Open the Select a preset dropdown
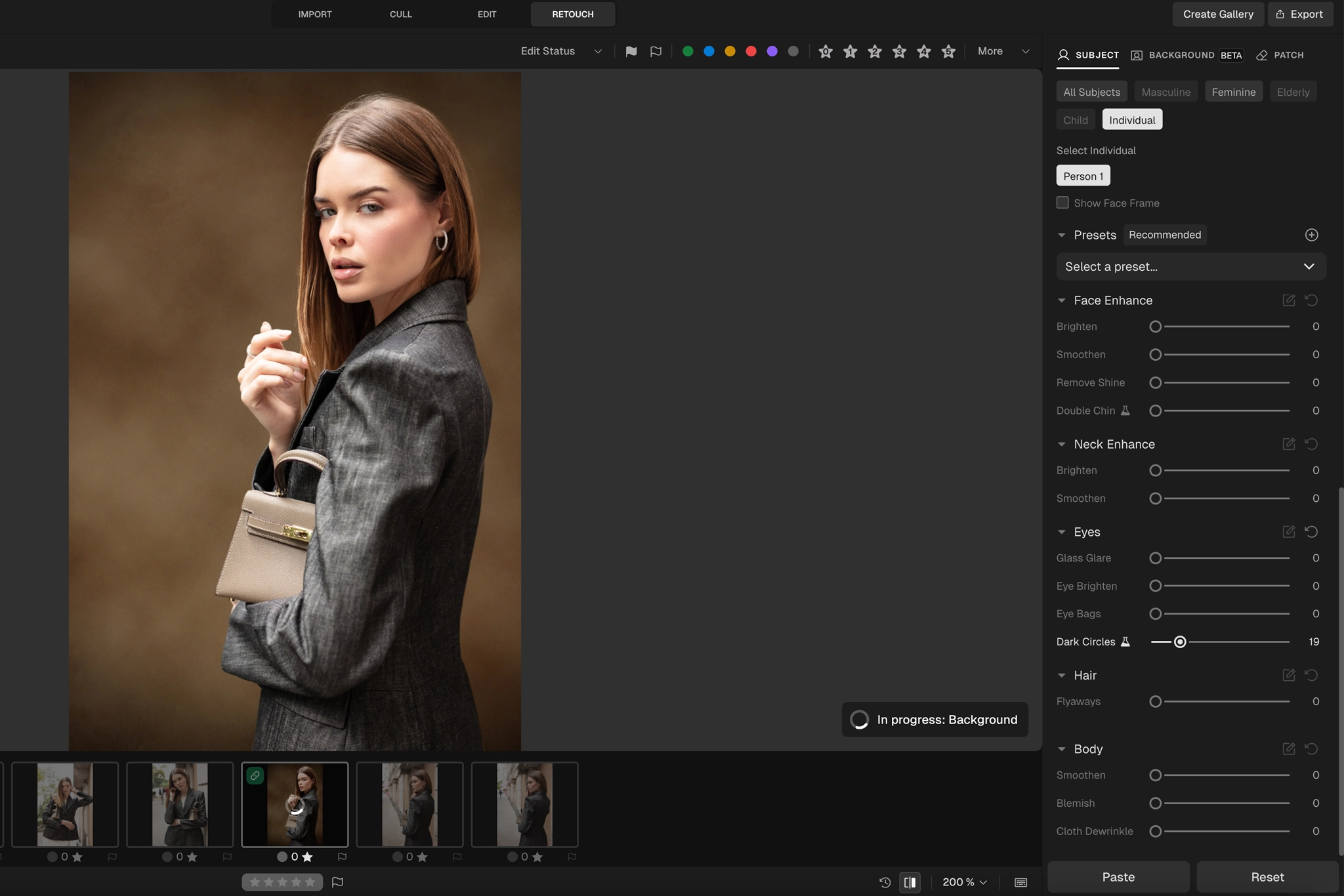The height and width of the screenshot is (896, 1344). (1190, 266)
